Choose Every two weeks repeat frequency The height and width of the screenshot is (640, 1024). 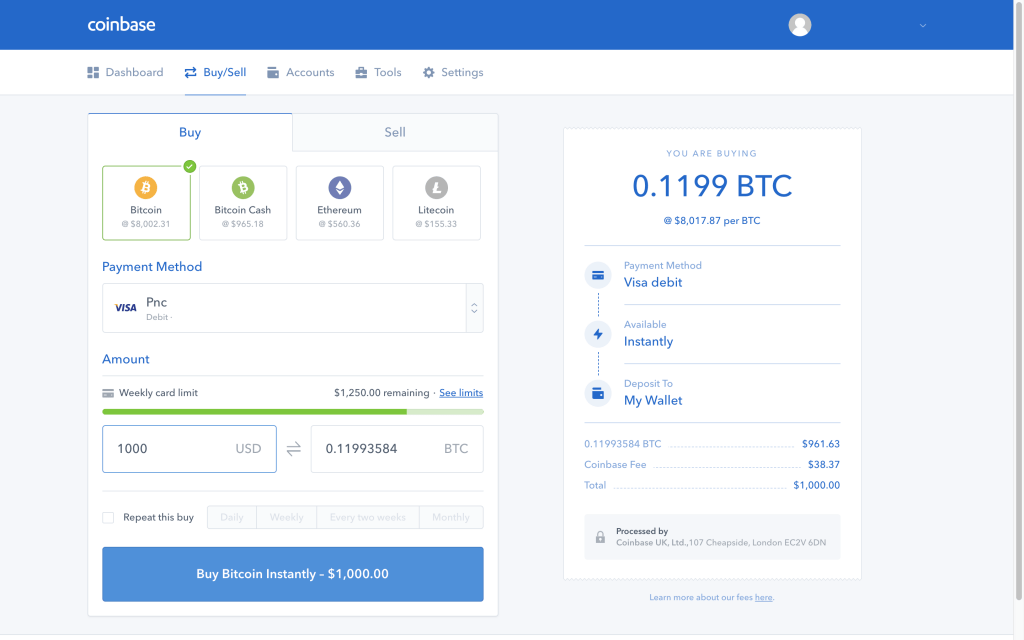click(x=368, y=517)
